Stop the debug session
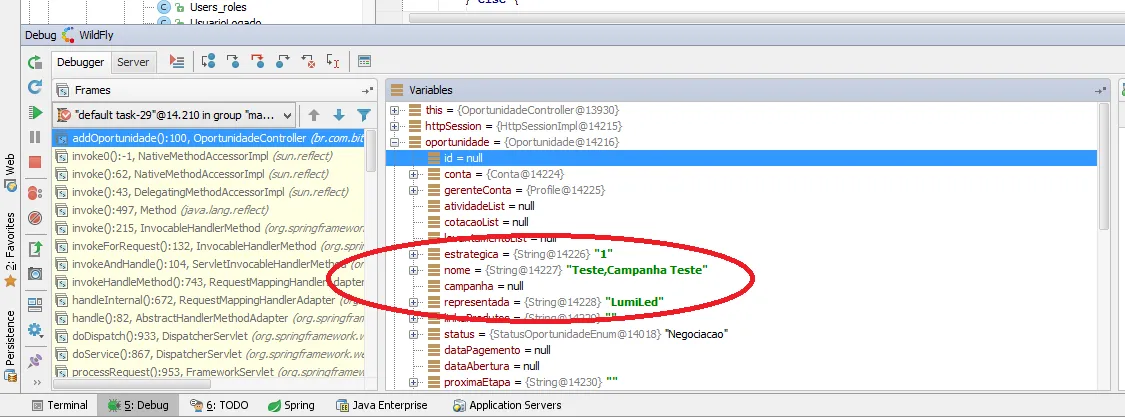This screenshot has height=418, width=1125. (35, 162)
